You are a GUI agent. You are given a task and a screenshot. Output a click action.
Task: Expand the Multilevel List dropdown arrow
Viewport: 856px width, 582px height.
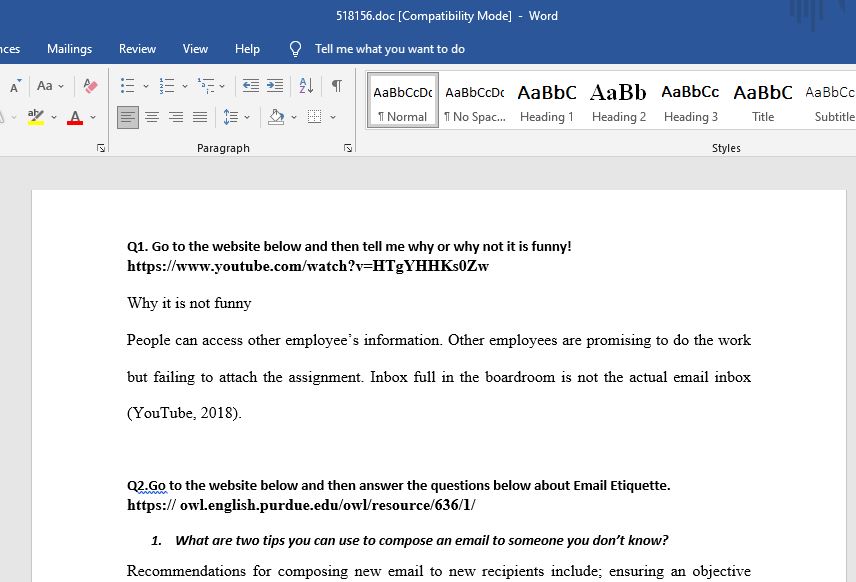(222, 86)
